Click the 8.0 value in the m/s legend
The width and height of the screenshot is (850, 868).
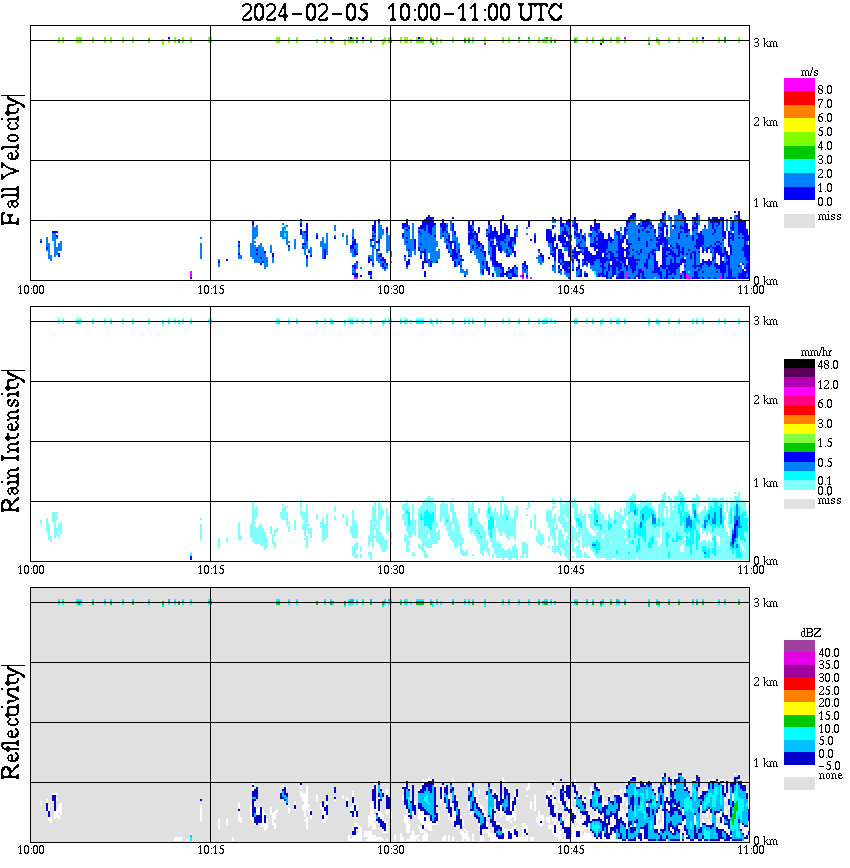pyautogui.click(x=825, y=90)
